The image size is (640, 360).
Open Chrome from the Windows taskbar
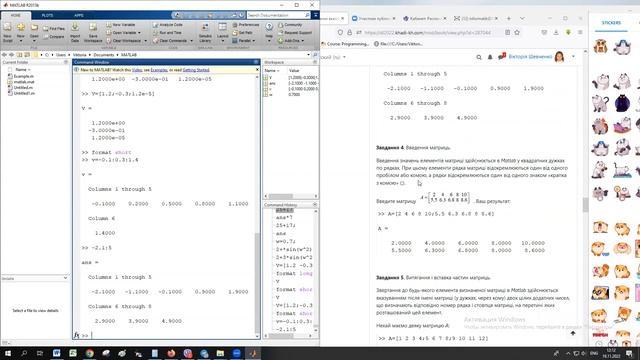tap(89, 353)
